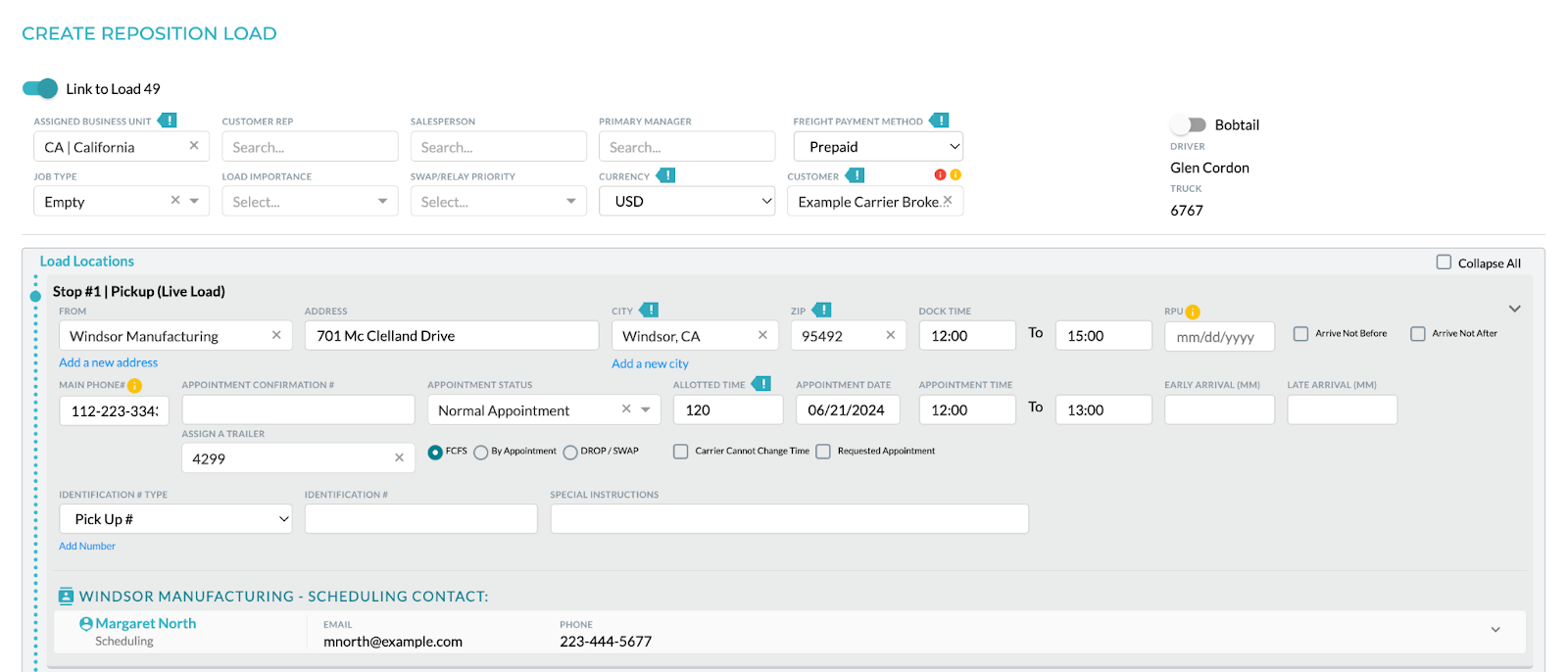Image resolution: width=1568 pixels, height=672 pixels.
Task: Click Margaret North contact person icon
Action: [x=86, y=624]
